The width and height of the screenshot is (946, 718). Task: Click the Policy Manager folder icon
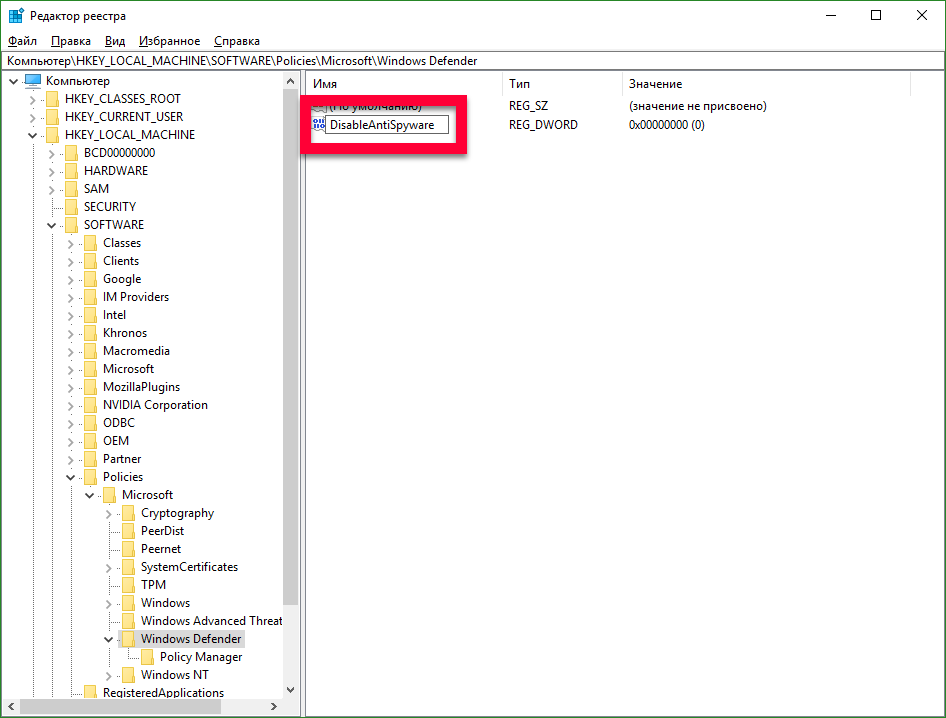coord(147,657)
